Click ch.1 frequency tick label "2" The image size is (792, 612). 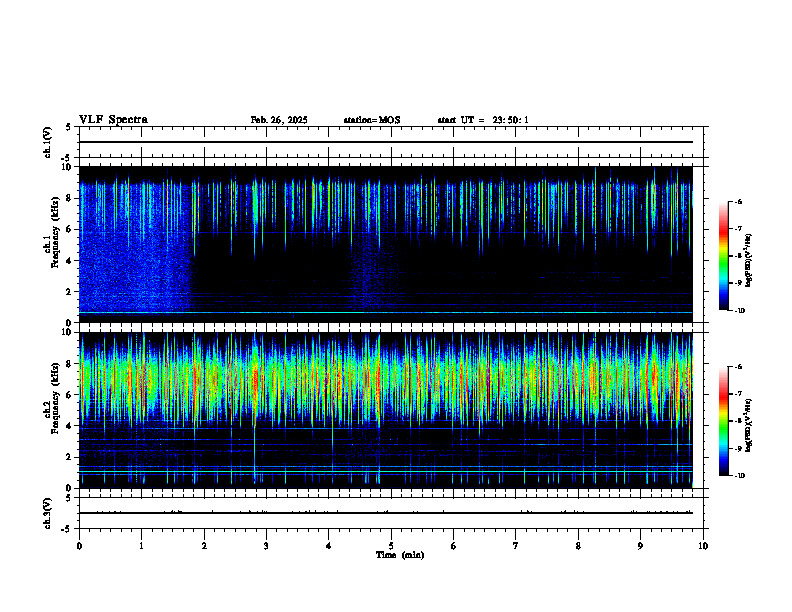pos(70,291)
